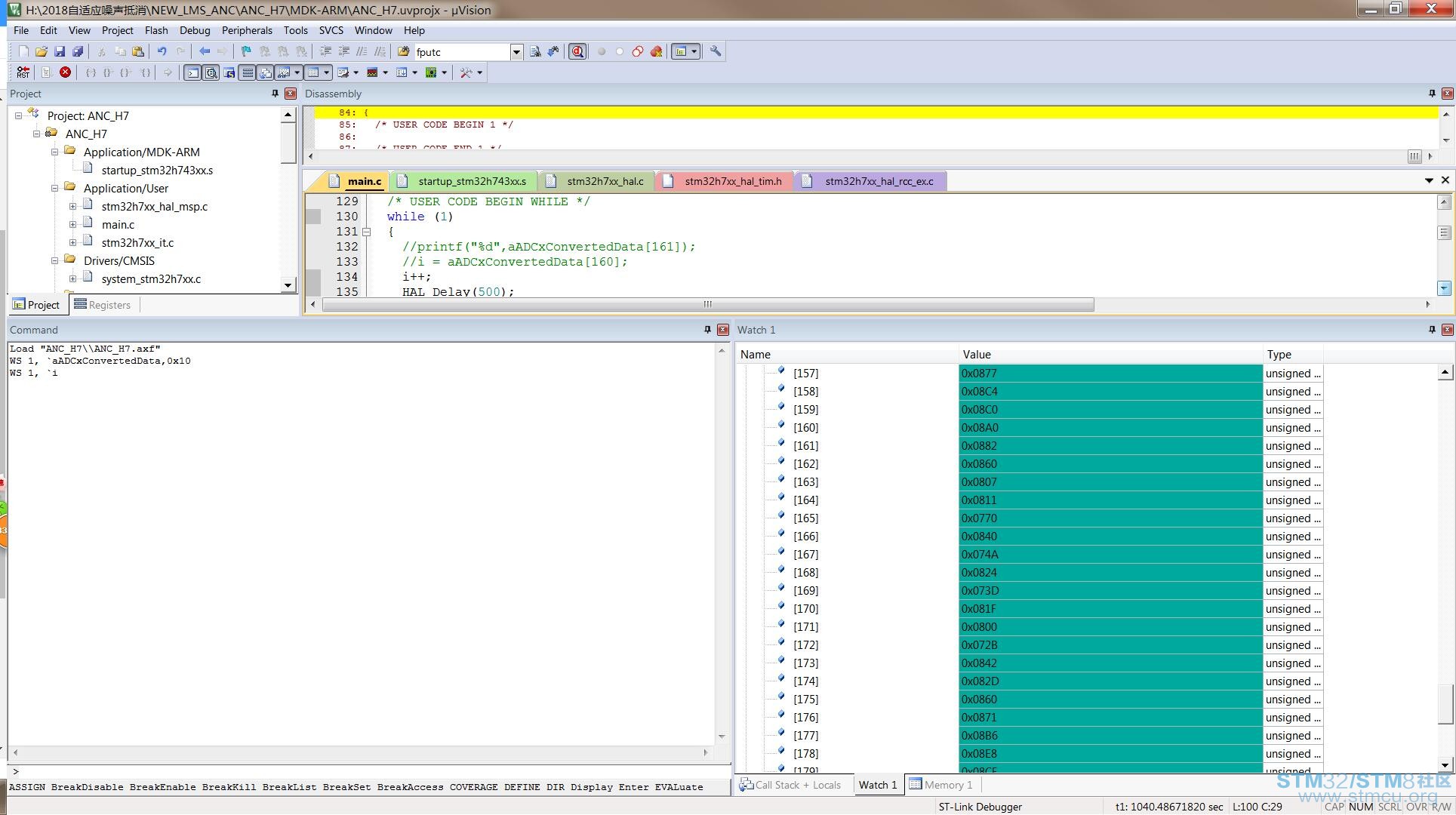
Task: Select startup_stm32h743xx.s in the project tree
Action: point(157,170)
